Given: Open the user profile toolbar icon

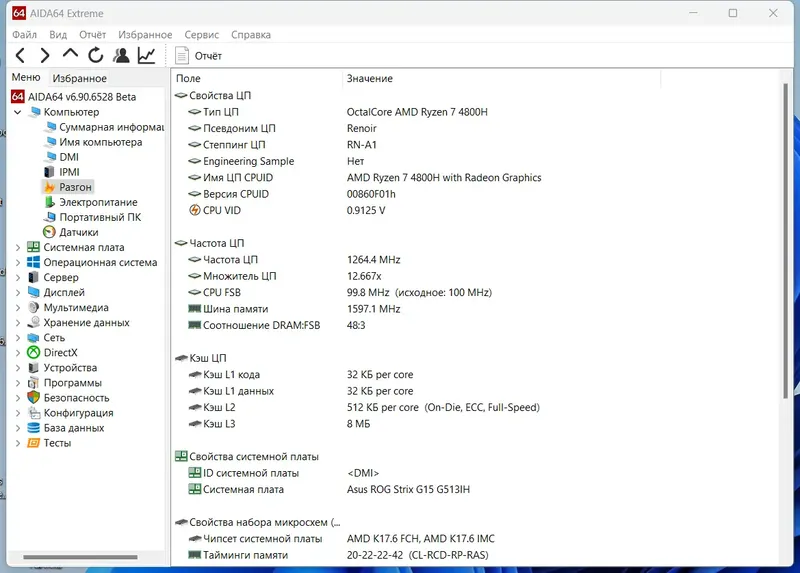Looking at the screenshot, I should point(121,55).
